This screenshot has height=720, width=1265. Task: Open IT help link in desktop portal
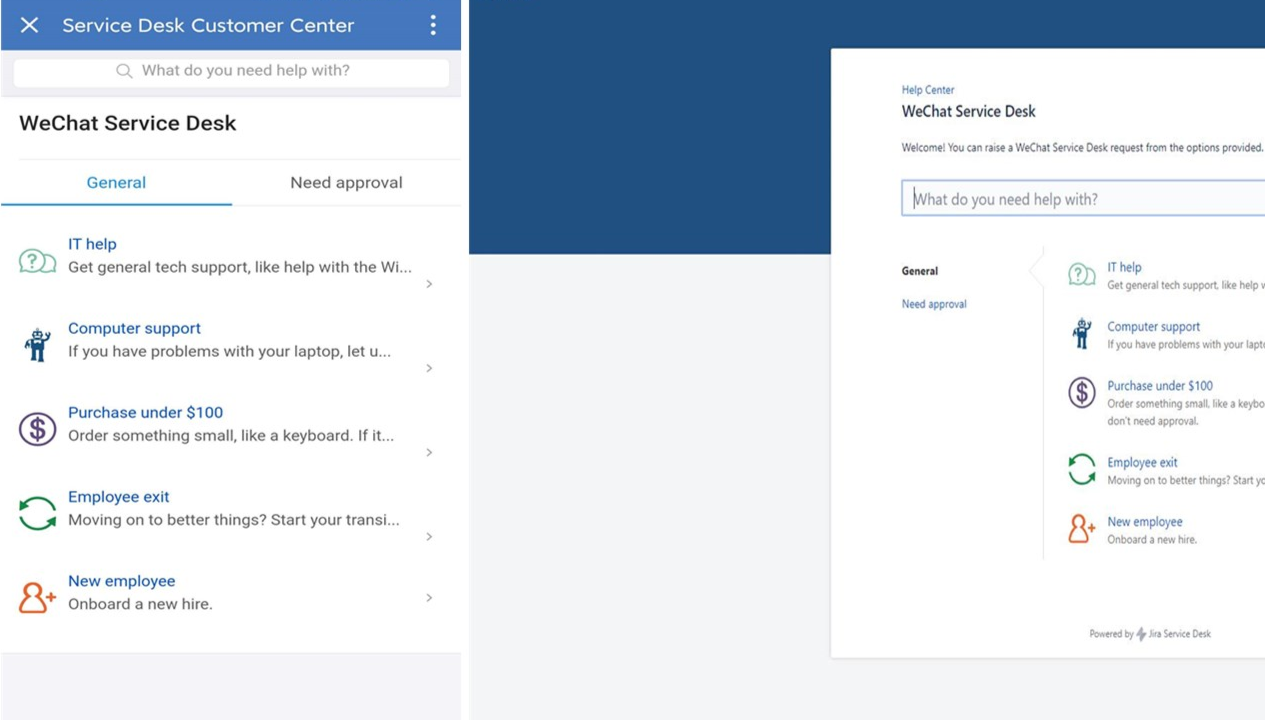[1124, 267]
